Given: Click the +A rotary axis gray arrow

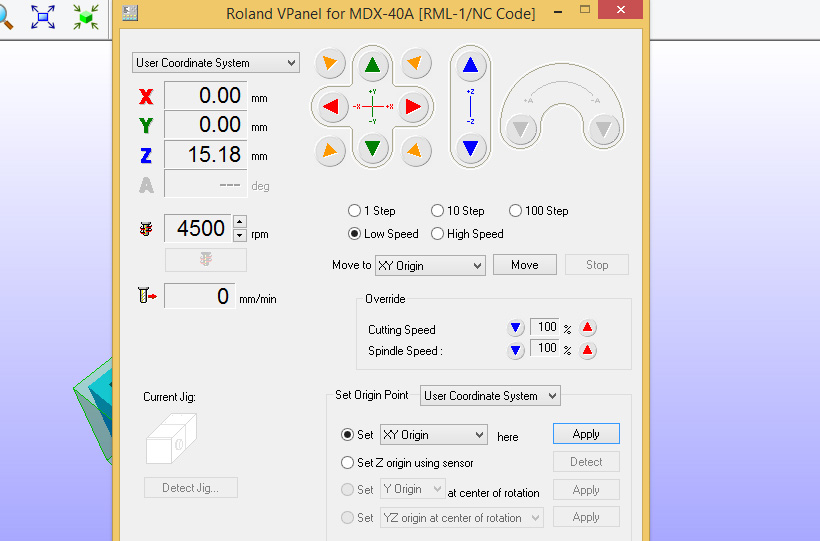Looking at the screenshot, I should [520, 128].
